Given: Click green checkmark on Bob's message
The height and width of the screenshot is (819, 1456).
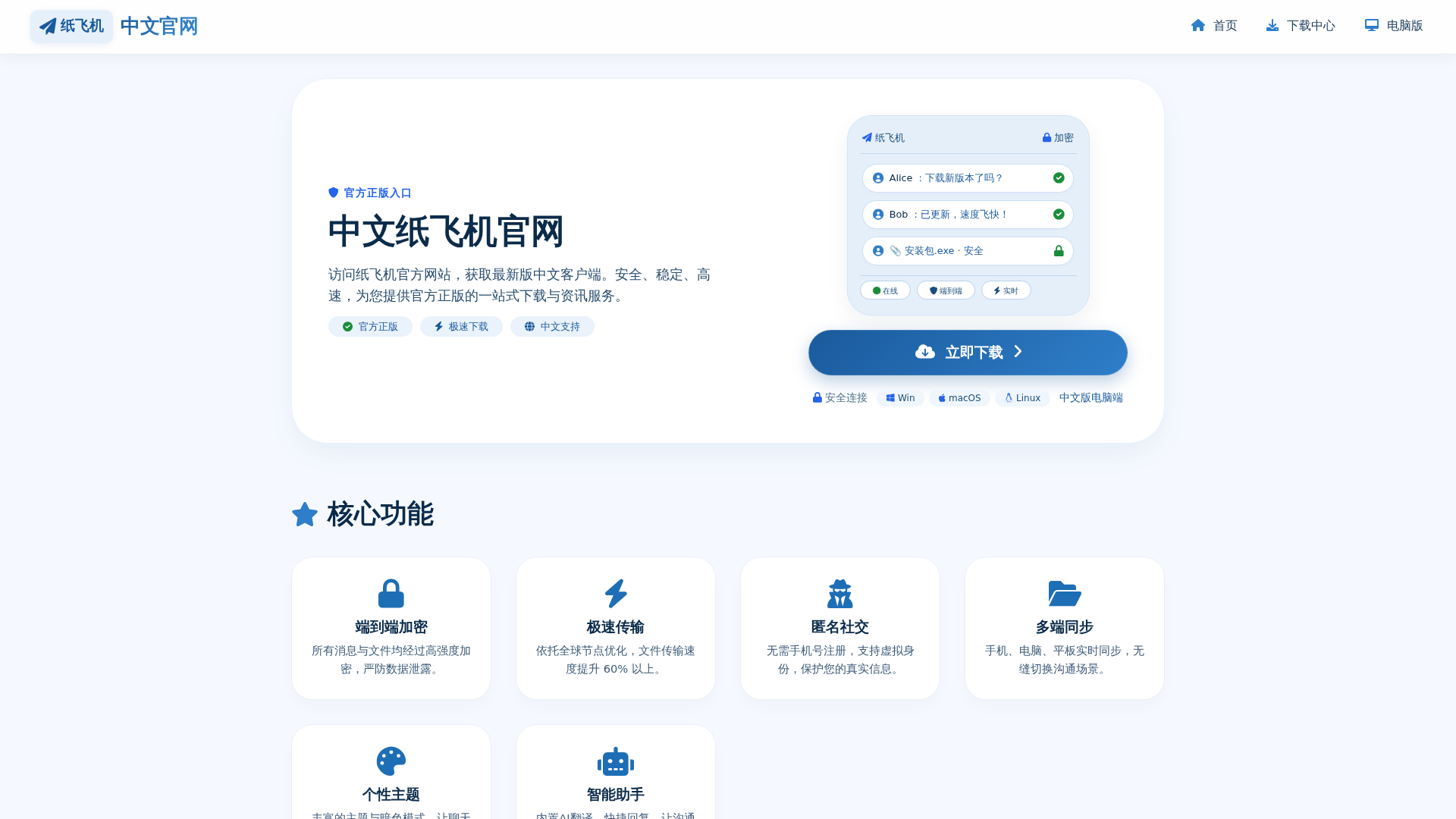Looking at the screenshot, I should pyautogui.click(x=1059, y=215).
